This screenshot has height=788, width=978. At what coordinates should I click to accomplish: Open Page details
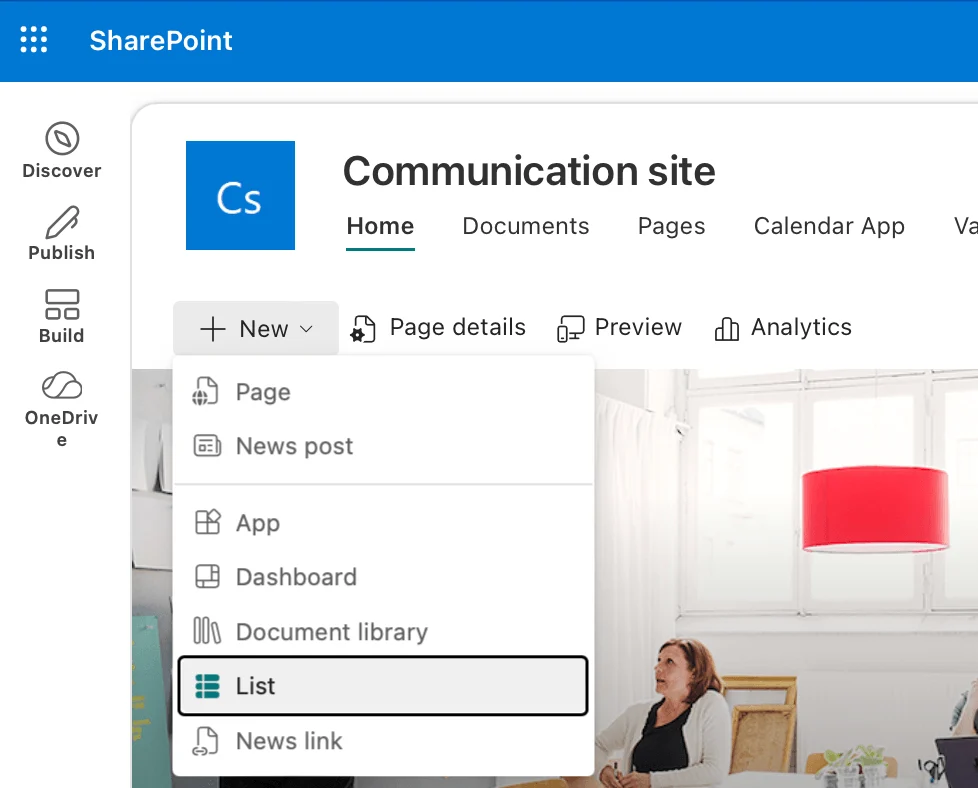(438, 328)
